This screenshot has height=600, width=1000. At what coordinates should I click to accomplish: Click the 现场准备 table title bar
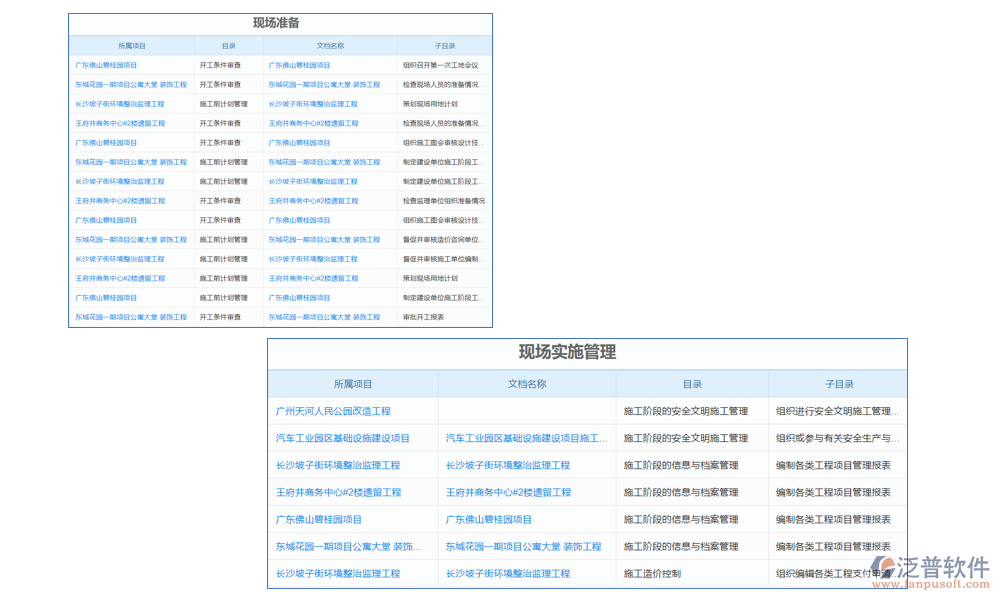pyautogui.click(x=279, y=23)
